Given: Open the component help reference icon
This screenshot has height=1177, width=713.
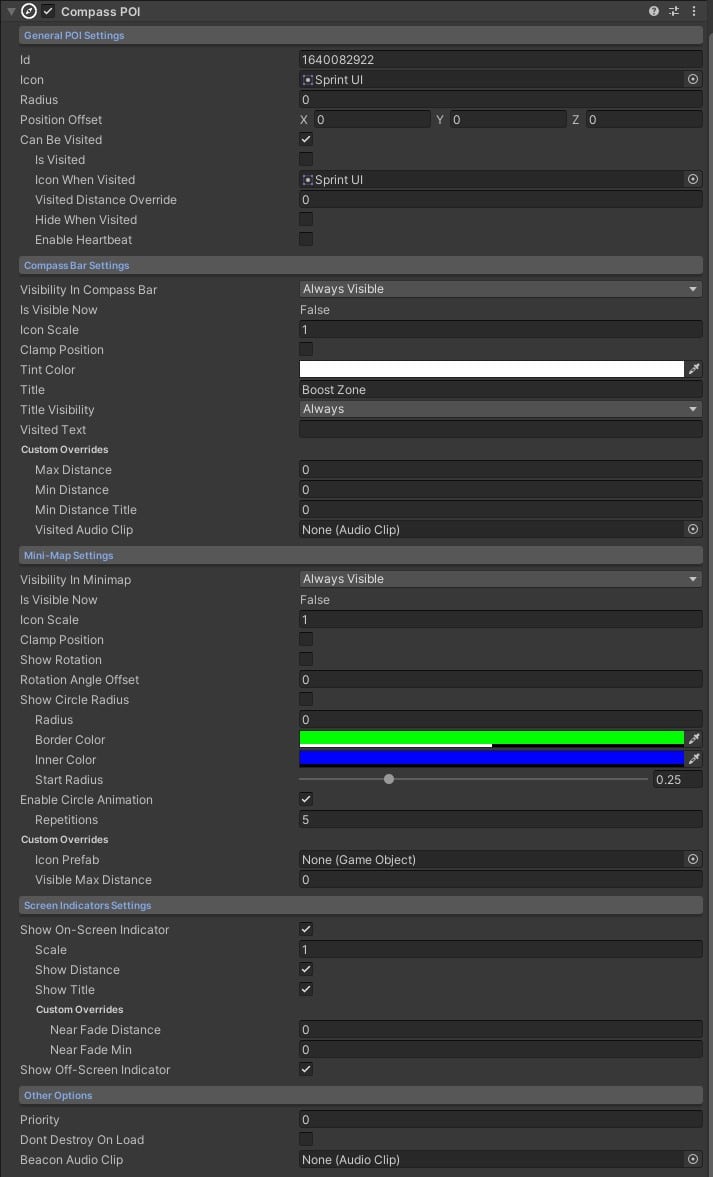Looking at the screenshot, I should coord(654,11).
